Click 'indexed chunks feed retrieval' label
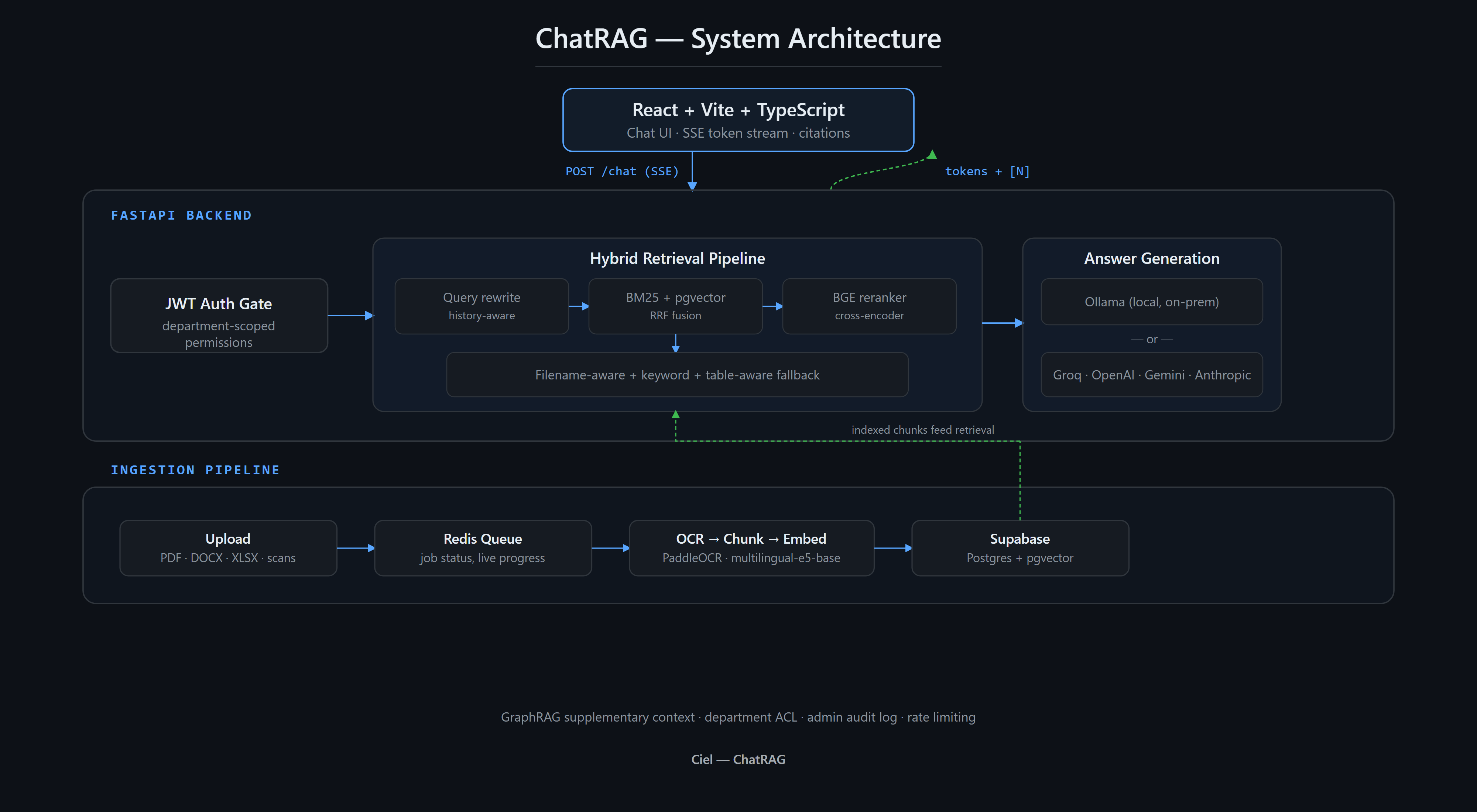The image size is (1477, 812). coord(922,430)
